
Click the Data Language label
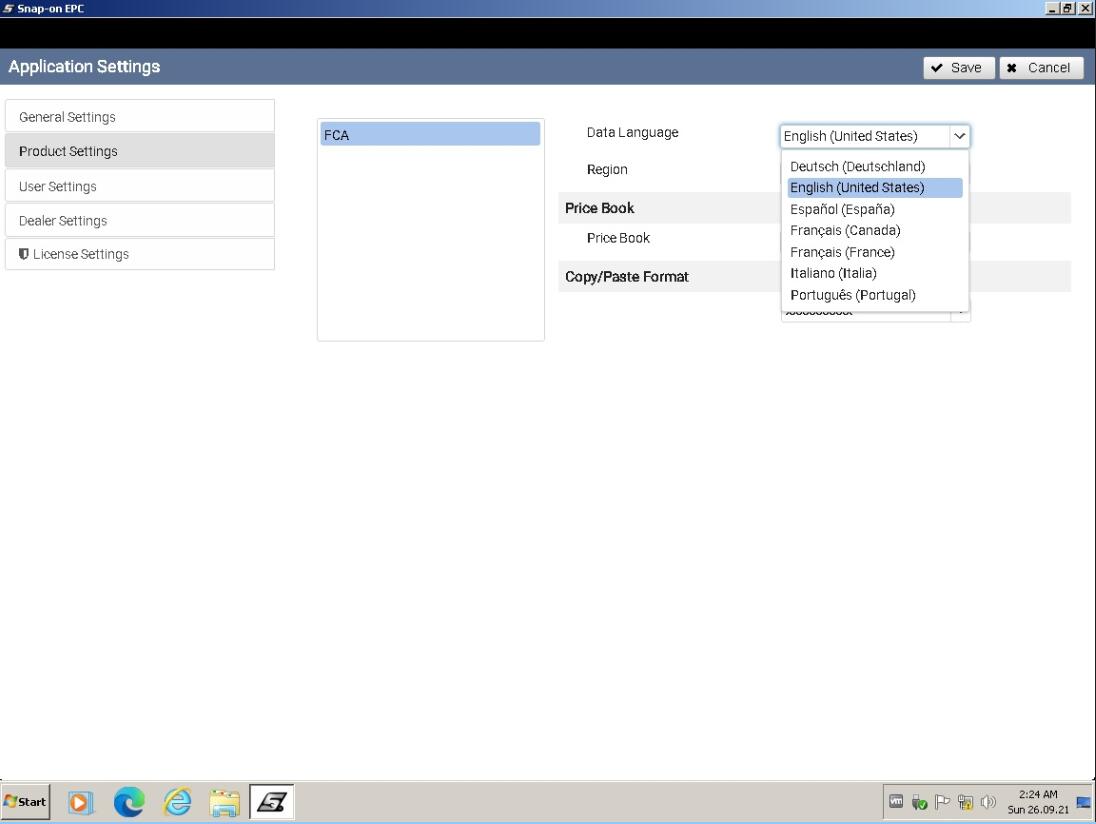point(633,132)
